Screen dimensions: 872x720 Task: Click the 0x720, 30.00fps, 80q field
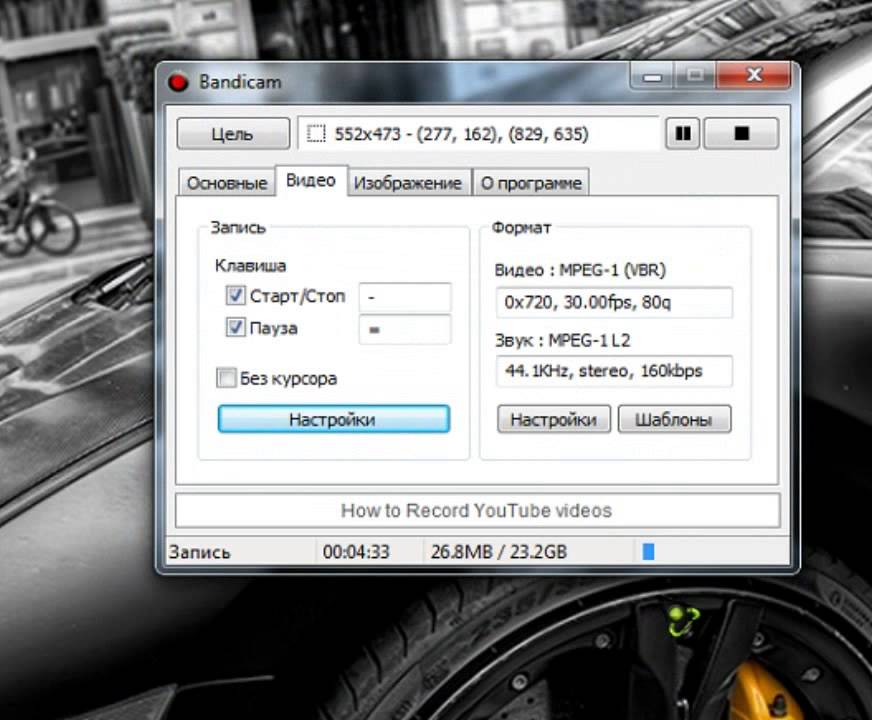click(x=614, y=302)
